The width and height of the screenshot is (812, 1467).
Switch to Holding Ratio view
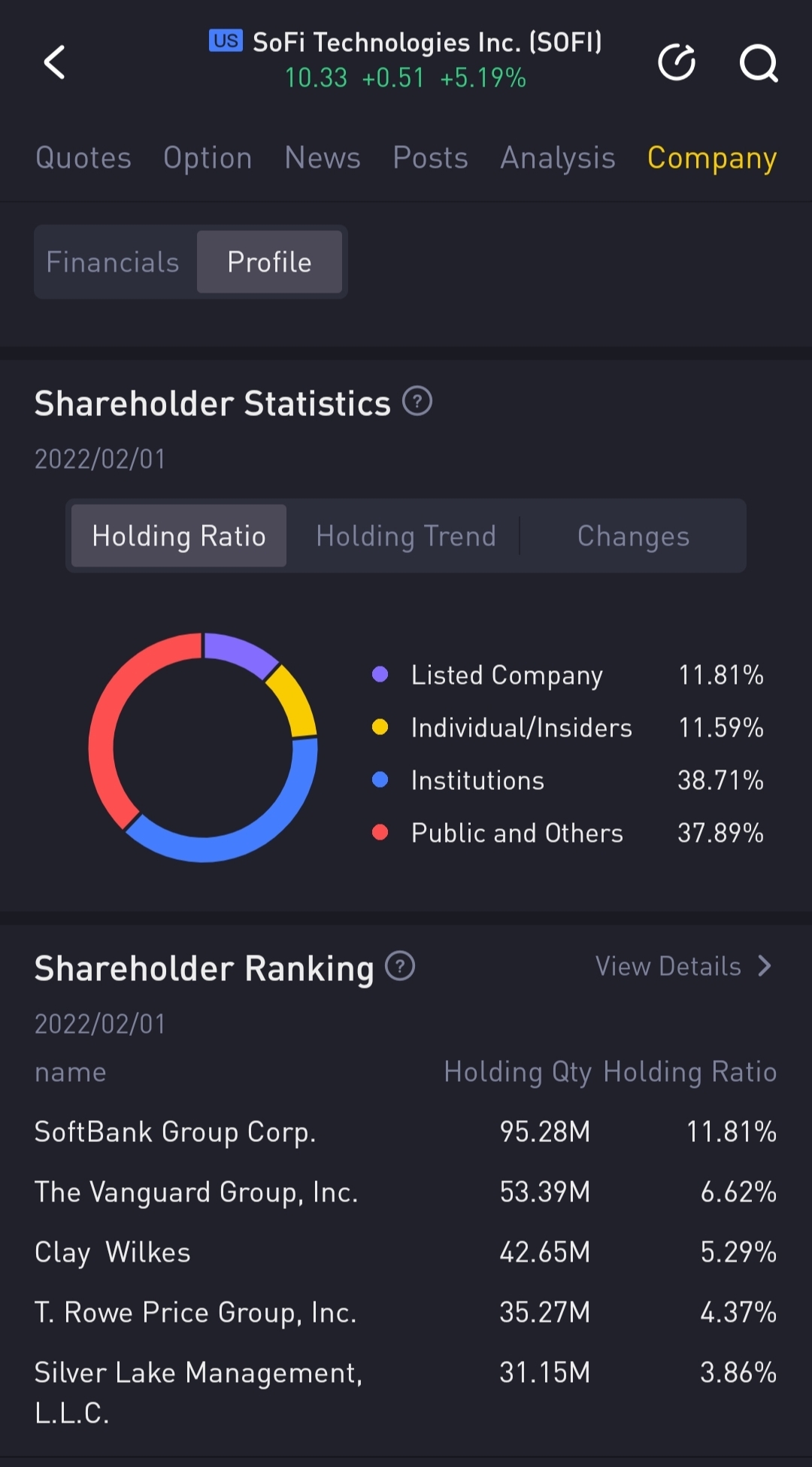pos(179,536)
